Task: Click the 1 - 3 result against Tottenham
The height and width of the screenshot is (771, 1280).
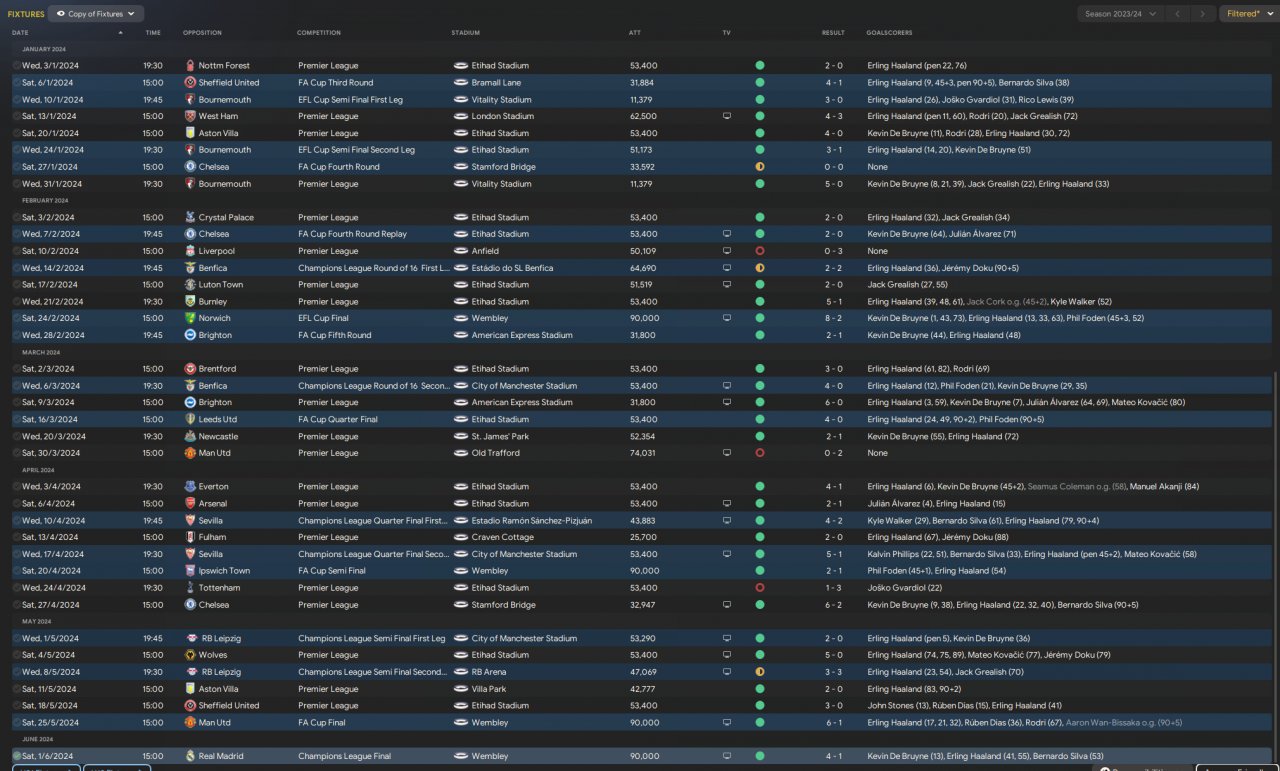Action: coord(833,588)
